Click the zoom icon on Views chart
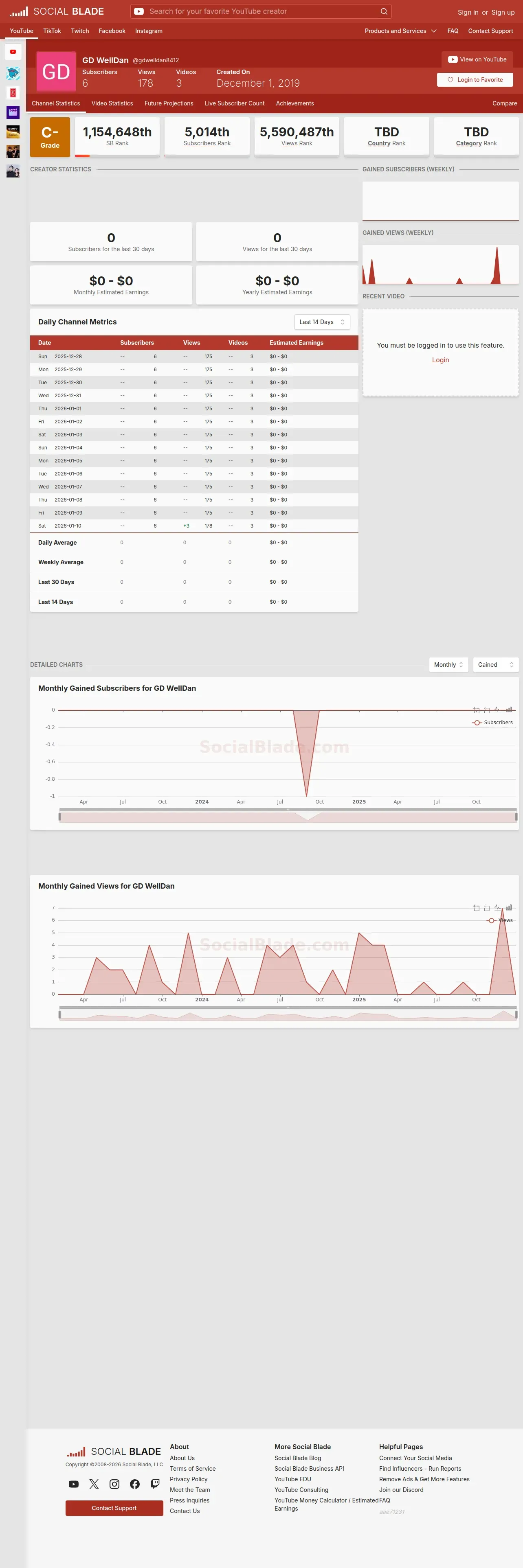Image resolution: width=523 pixels, height=1568 pixels. tap(476, 908)
